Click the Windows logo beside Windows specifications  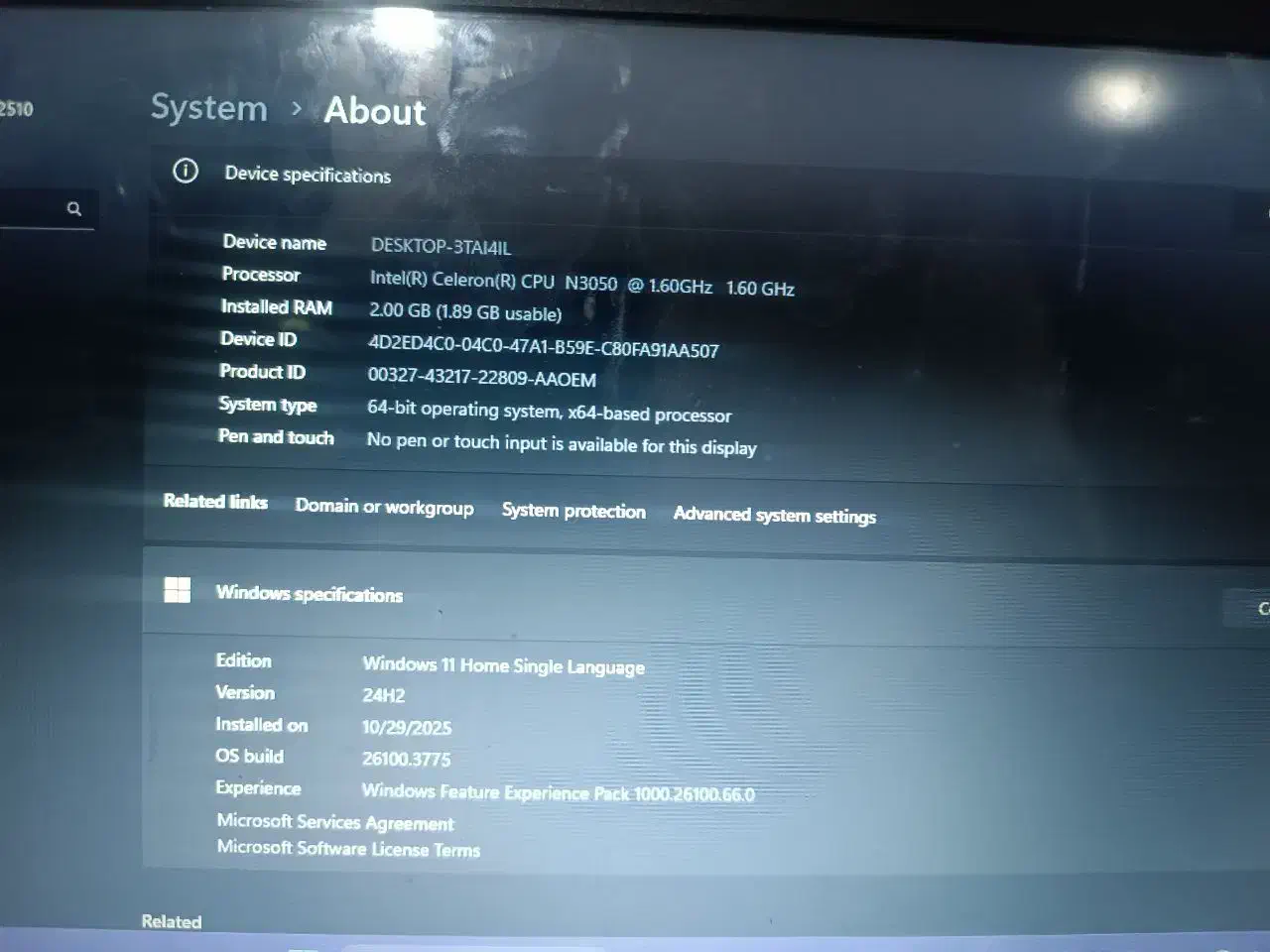click(178, 590)
